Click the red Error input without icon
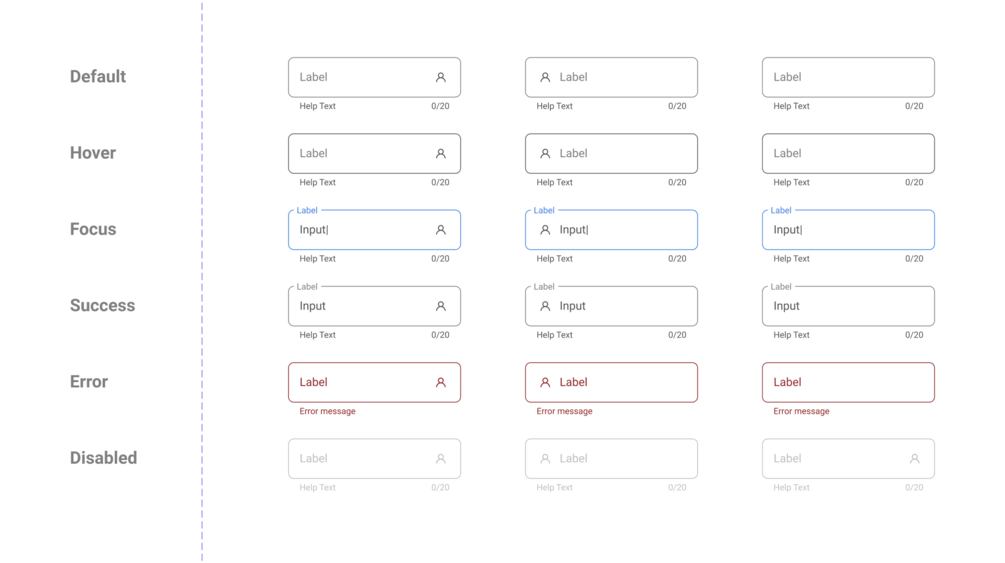Image resolution: width=1005 pixels, height=563 pixels. (x=848, y=382)
